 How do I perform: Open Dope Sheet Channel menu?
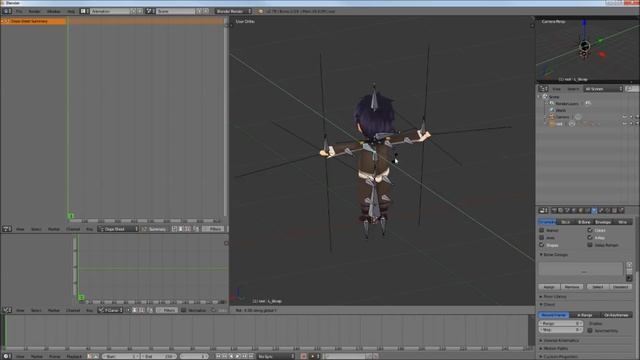[73, 229]
